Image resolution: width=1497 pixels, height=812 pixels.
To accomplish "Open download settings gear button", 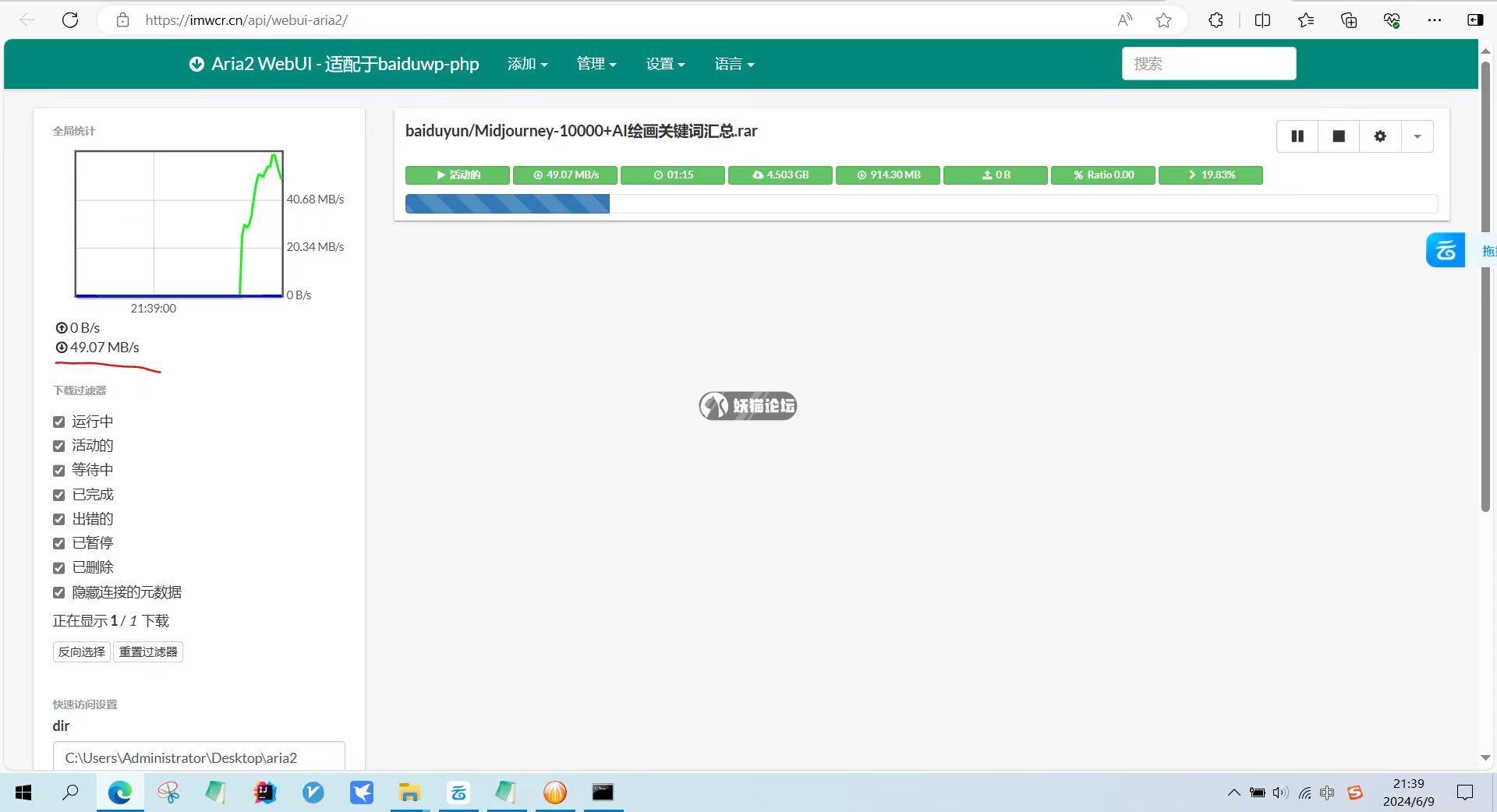I will coord(1380,136).
